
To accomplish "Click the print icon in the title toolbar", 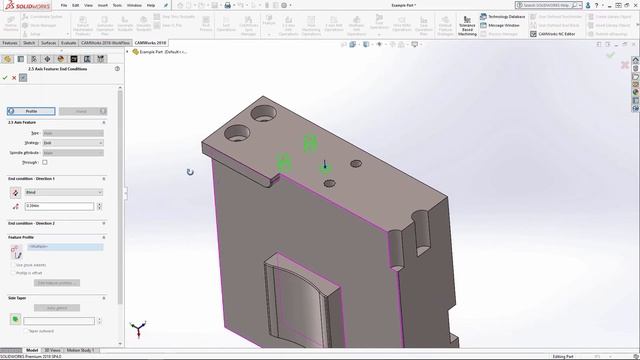I will (228, 5).
